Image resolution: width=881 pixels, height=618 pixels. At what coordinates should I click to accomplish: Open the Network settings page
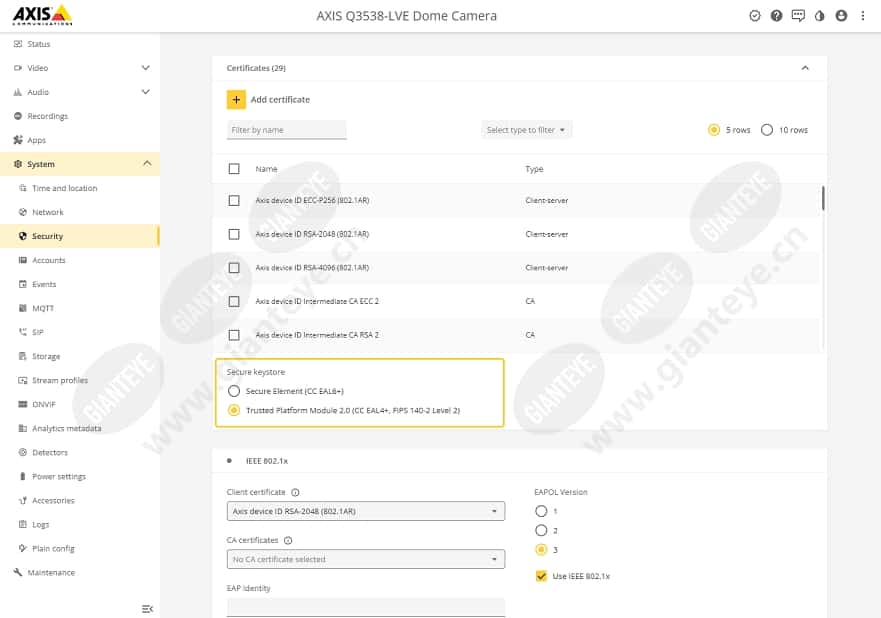tap(48, 212)
